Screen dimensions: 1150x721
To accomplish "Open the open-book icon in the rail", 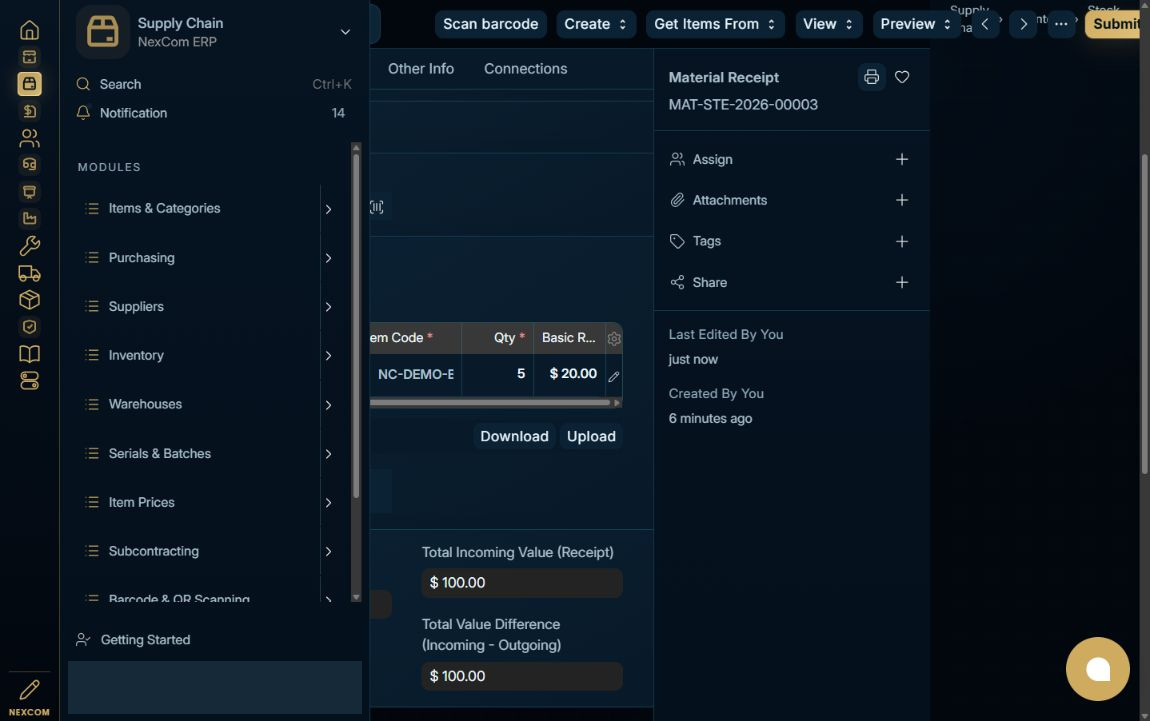I will coord(29,354).
